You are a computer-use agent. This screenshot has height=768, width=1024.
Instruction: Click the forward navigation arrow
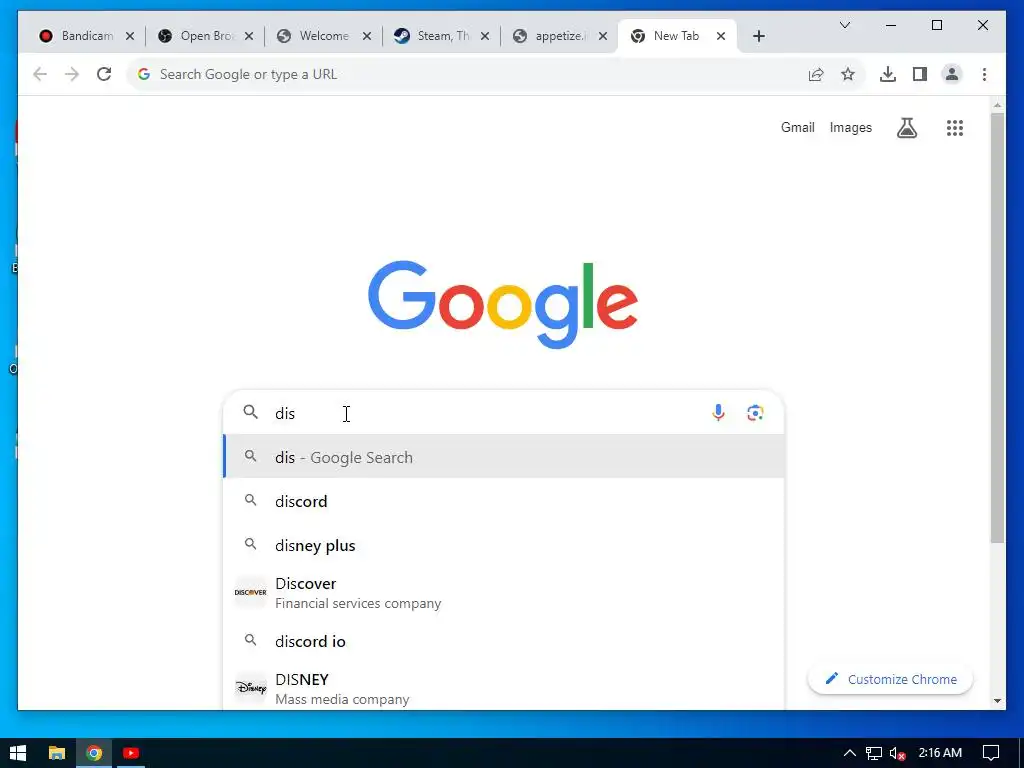coord(72,74)
